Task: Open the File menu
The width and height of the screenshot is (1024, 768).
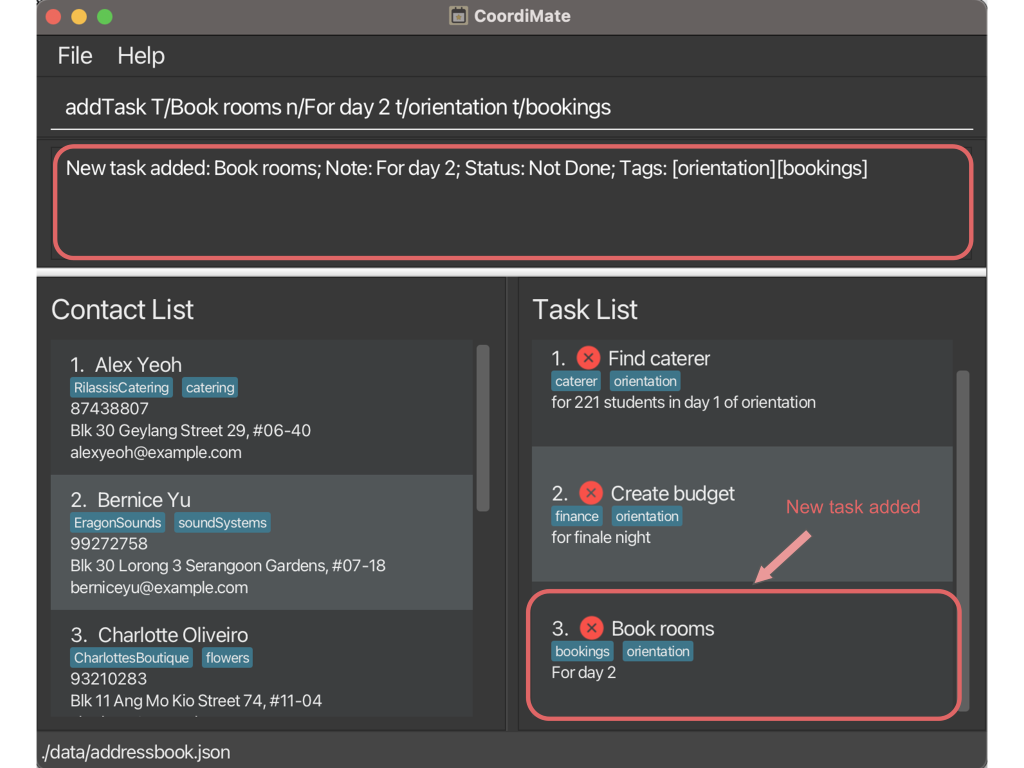Action: pyautogui.click(x=75, y=56)
